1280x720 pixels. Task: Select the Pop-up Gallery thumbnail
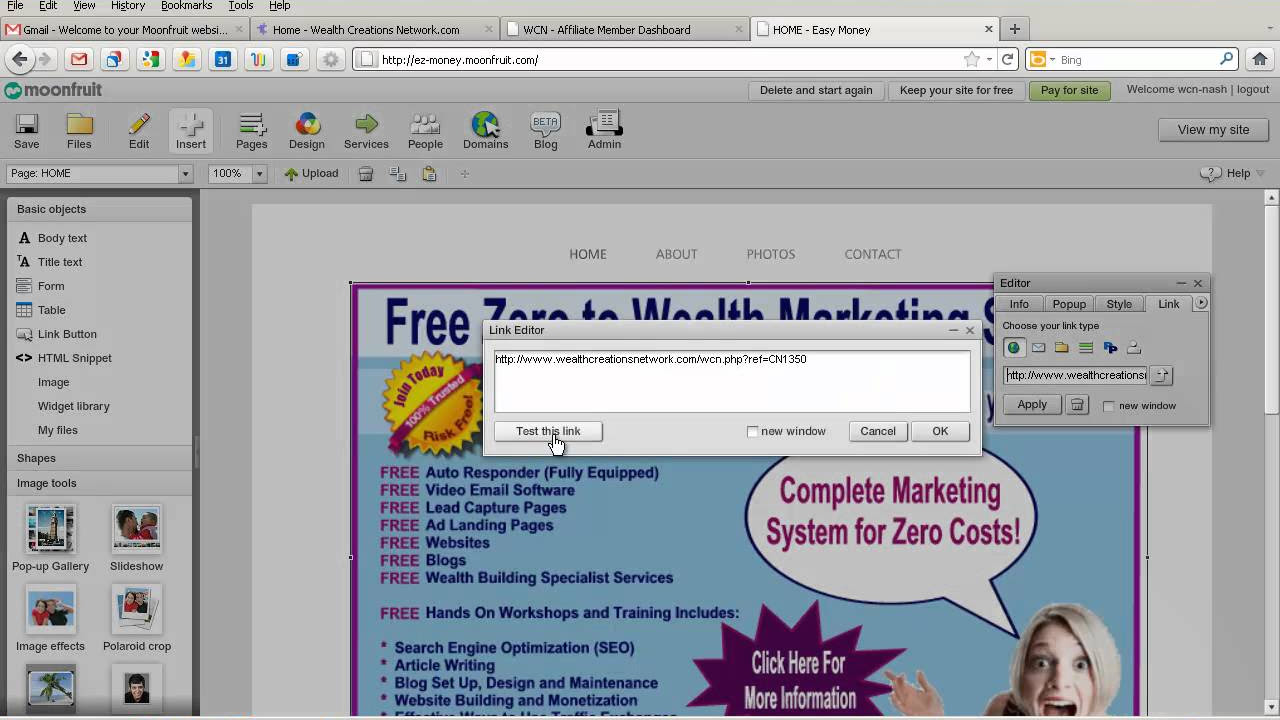pos(50,530)
